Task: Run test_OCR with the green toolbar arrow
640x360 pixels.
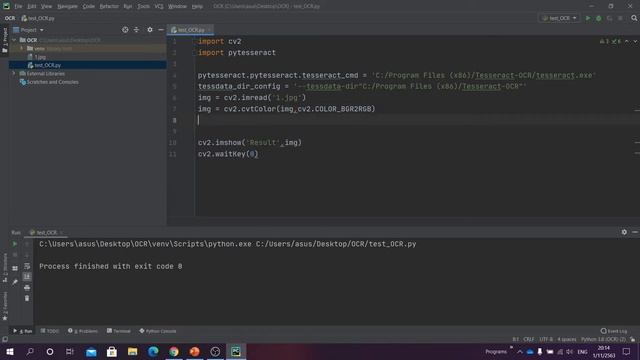Action: coord(588,18)
